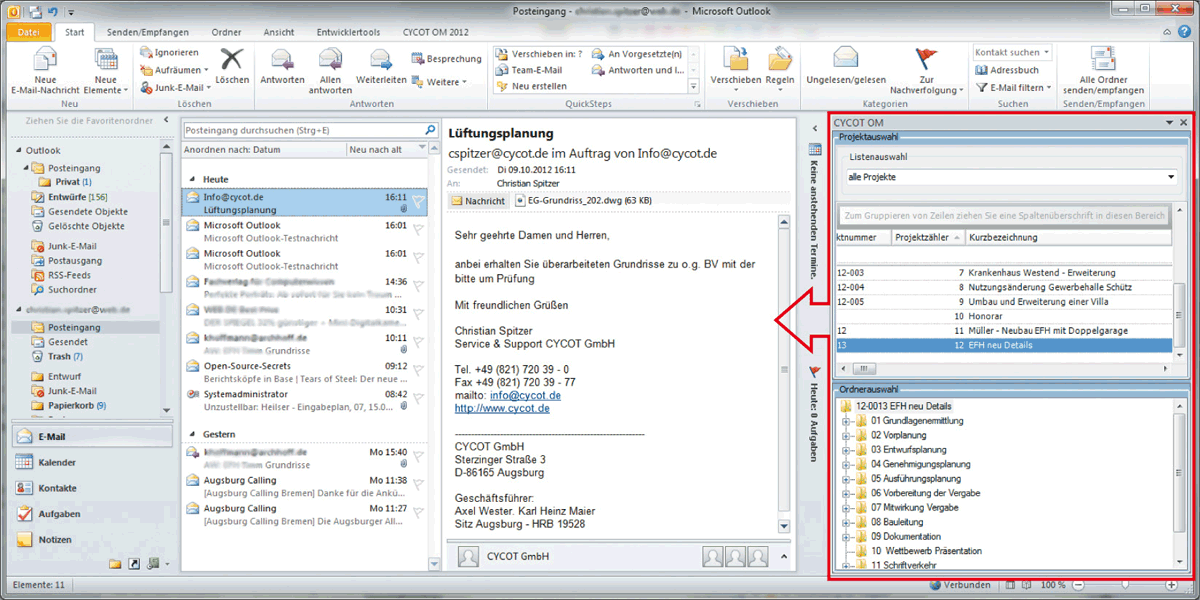This screenshot has height=600, width=1200.
Task: Select the Neu erstellen quick step
Action: (532, 86)
